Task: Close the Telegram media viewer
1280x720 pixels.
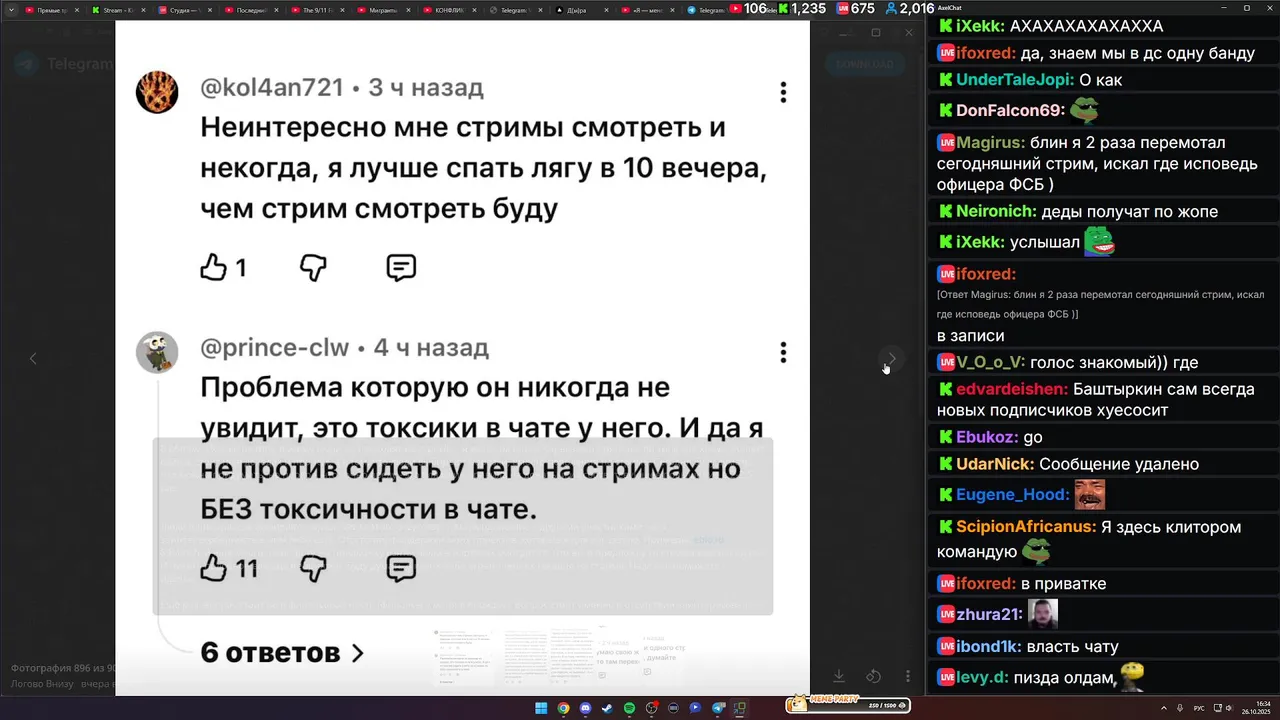Action: (x=908, y=32)
